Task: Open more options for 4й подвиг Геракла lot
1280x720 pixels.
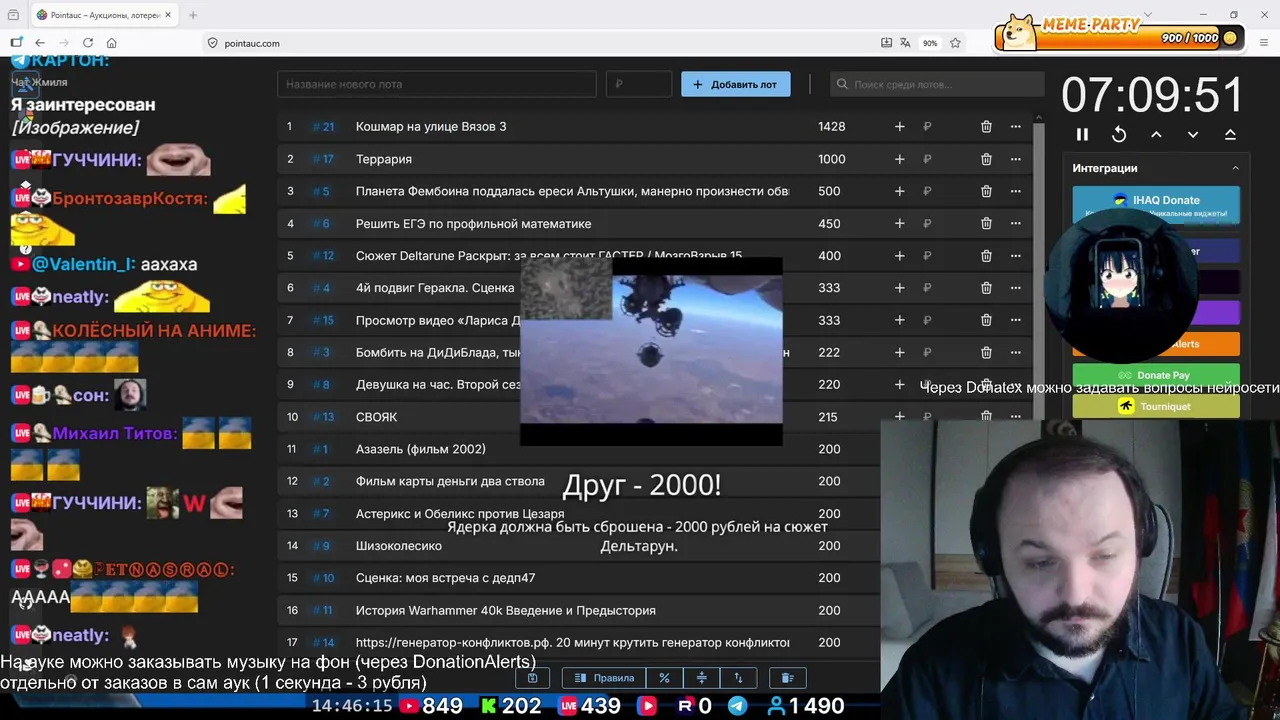Action: point(1016,288)
